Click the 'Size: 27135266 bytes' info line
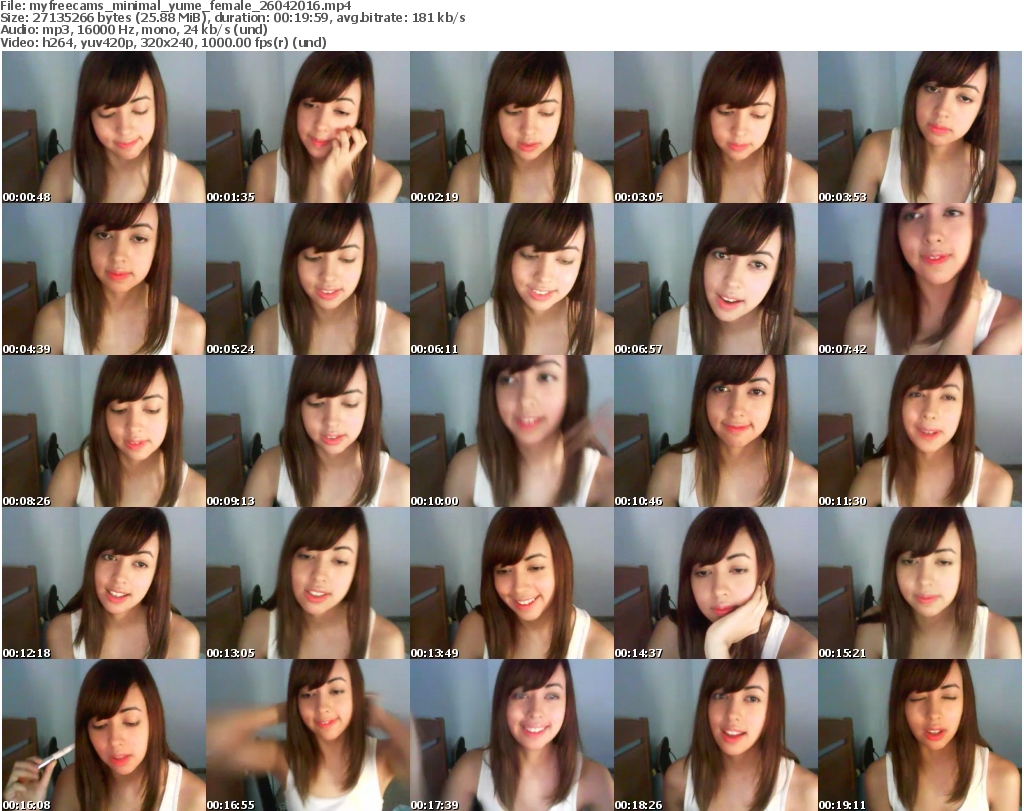Image resolution: width=1024 pixels, height=811 pixels. point(232,18)
